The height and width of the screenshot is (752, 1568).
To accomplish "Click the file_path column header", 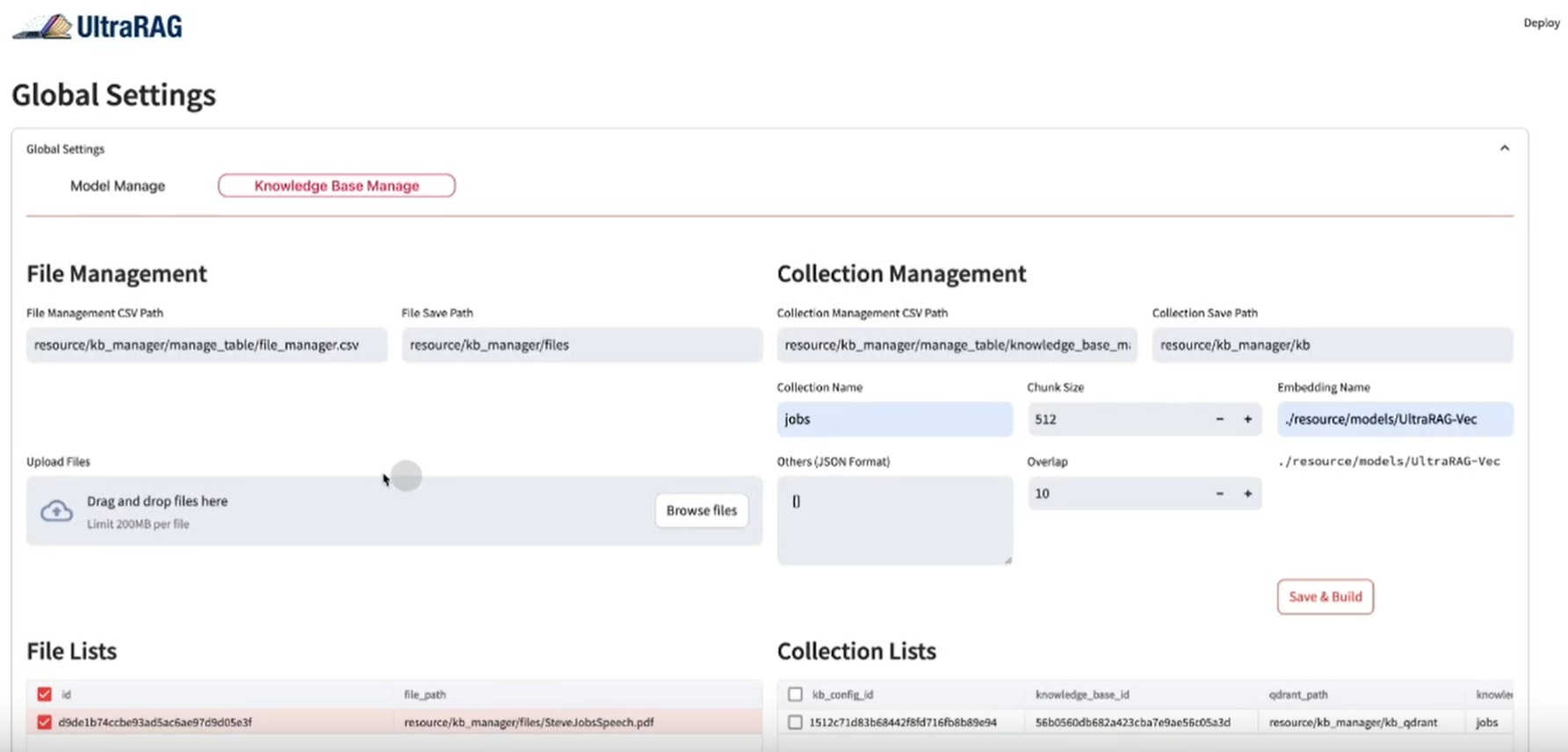I will pyautogui.click(x=425, y=694).
